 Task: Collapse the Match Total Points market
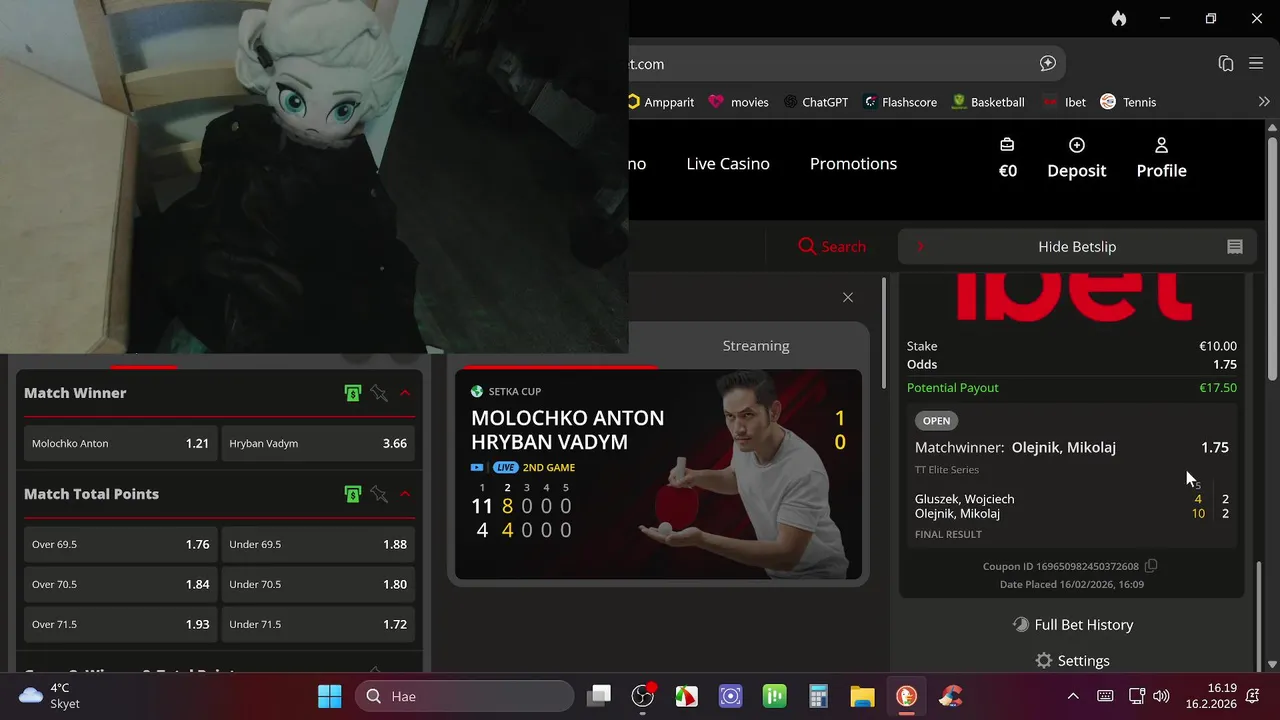point(405,494)
